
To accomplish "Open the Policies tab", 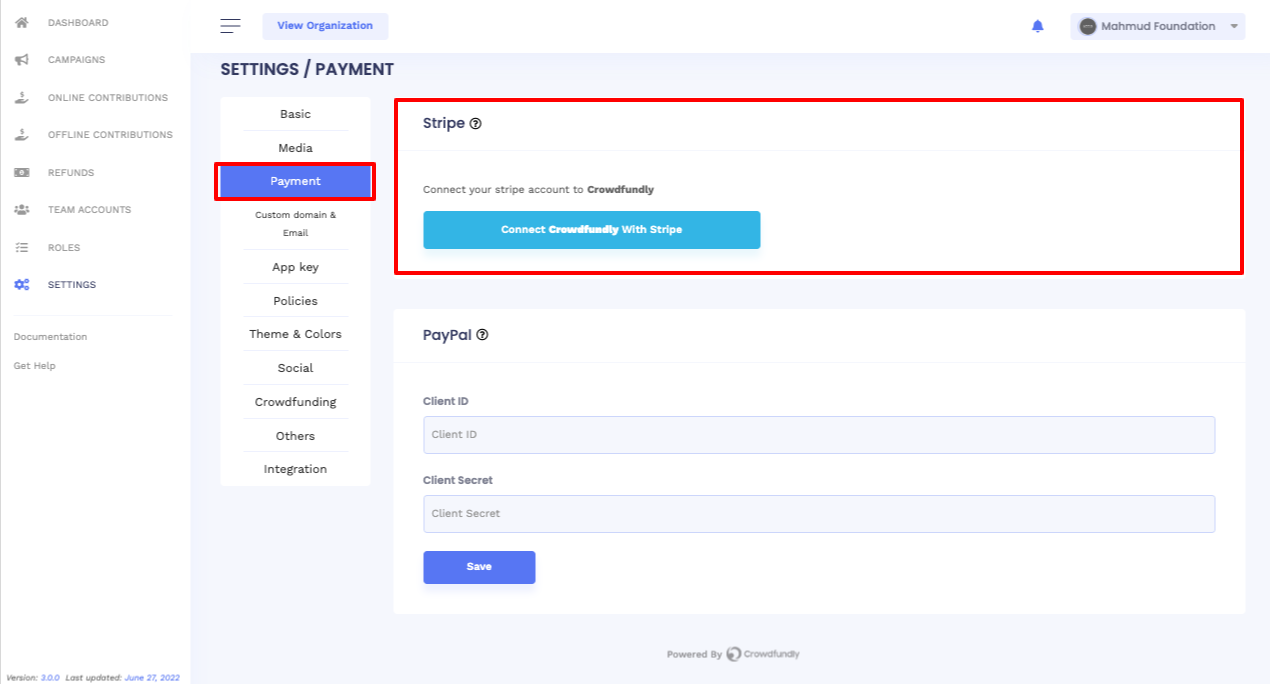I will coord(295,301).
